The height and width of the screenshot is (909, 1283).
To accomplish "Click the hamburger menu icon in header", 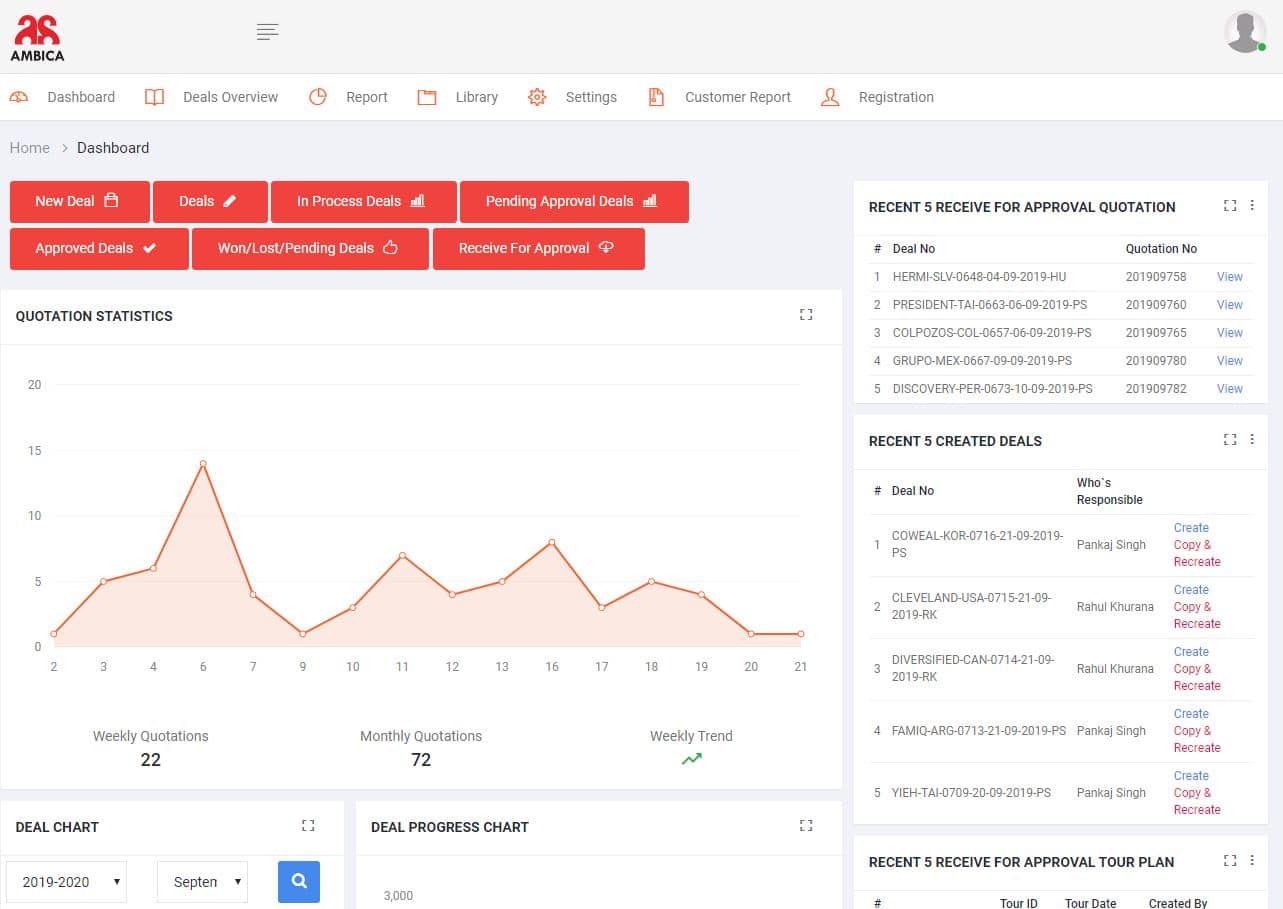I will coord(267,32).
